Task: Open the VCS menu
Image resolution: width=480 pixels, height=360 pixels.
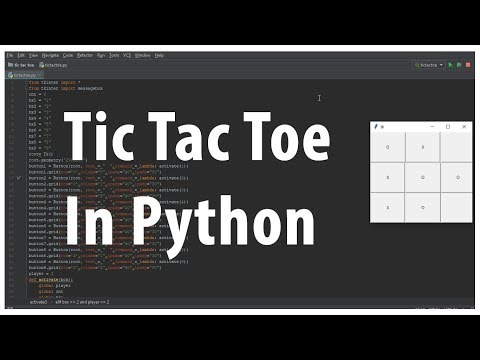Action: [x=127, y=55]
